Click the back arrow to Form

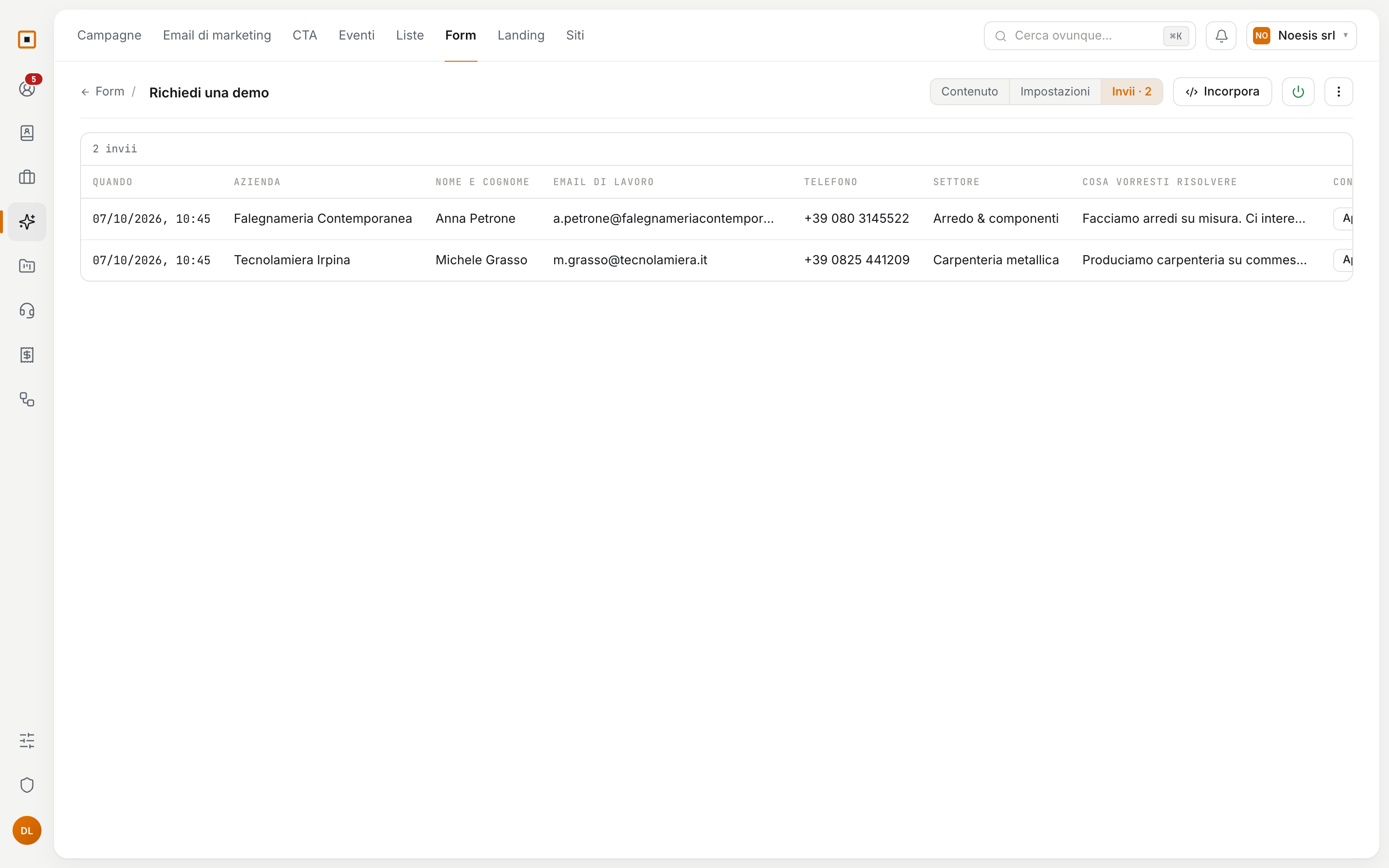85,92
